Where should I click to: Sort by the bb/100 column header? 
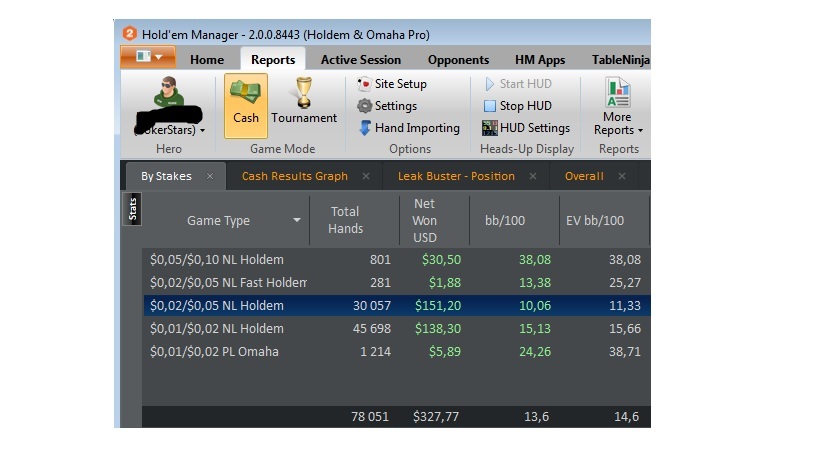click(505, 220)
